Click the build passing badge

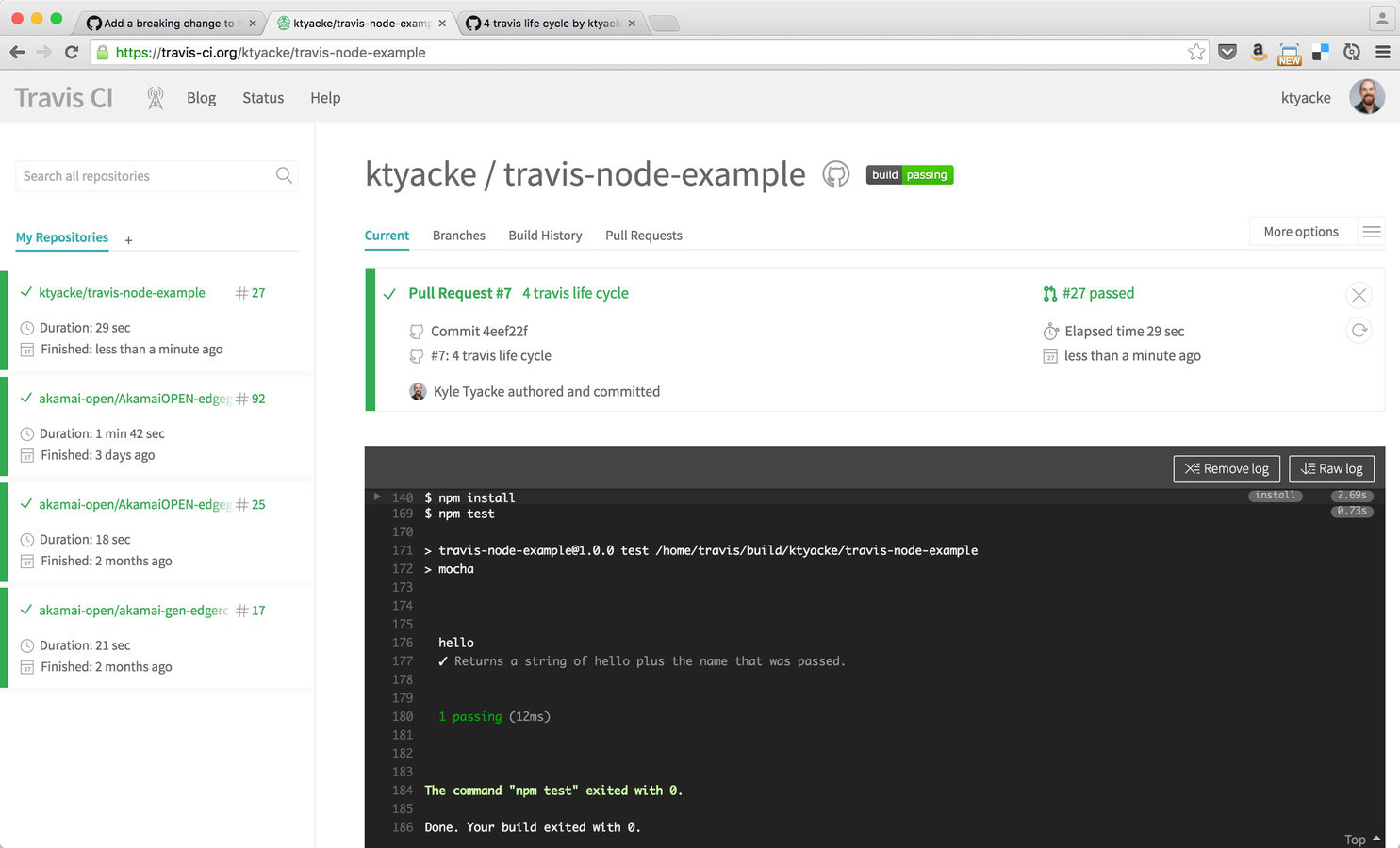tap(910, 174)
